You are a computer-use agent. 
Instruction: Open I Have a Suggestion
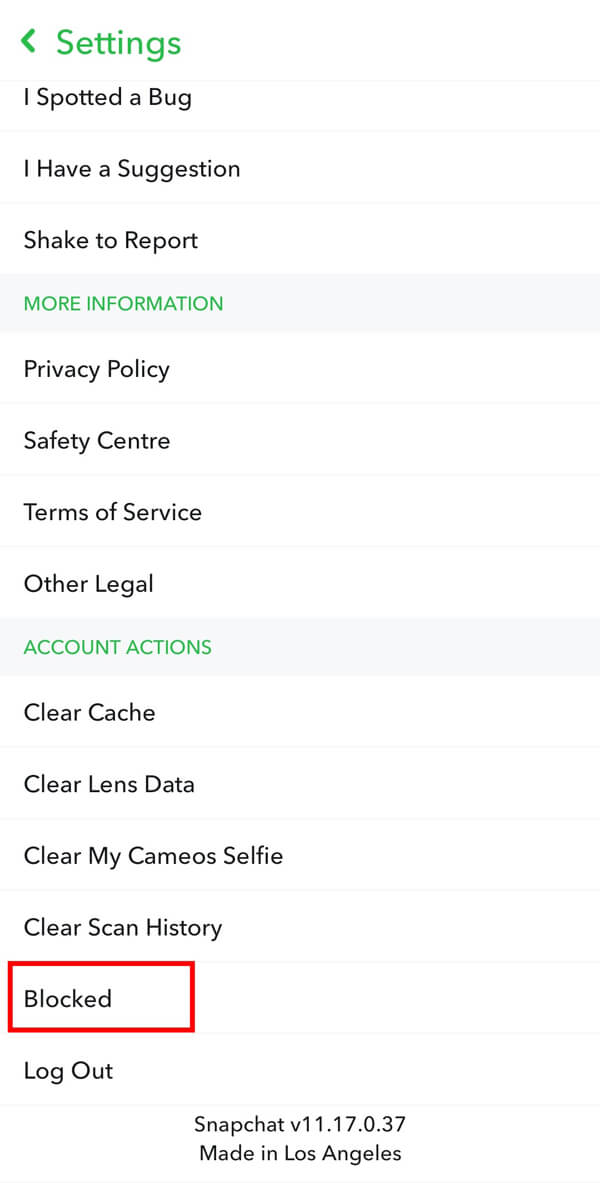pos(131,168)
